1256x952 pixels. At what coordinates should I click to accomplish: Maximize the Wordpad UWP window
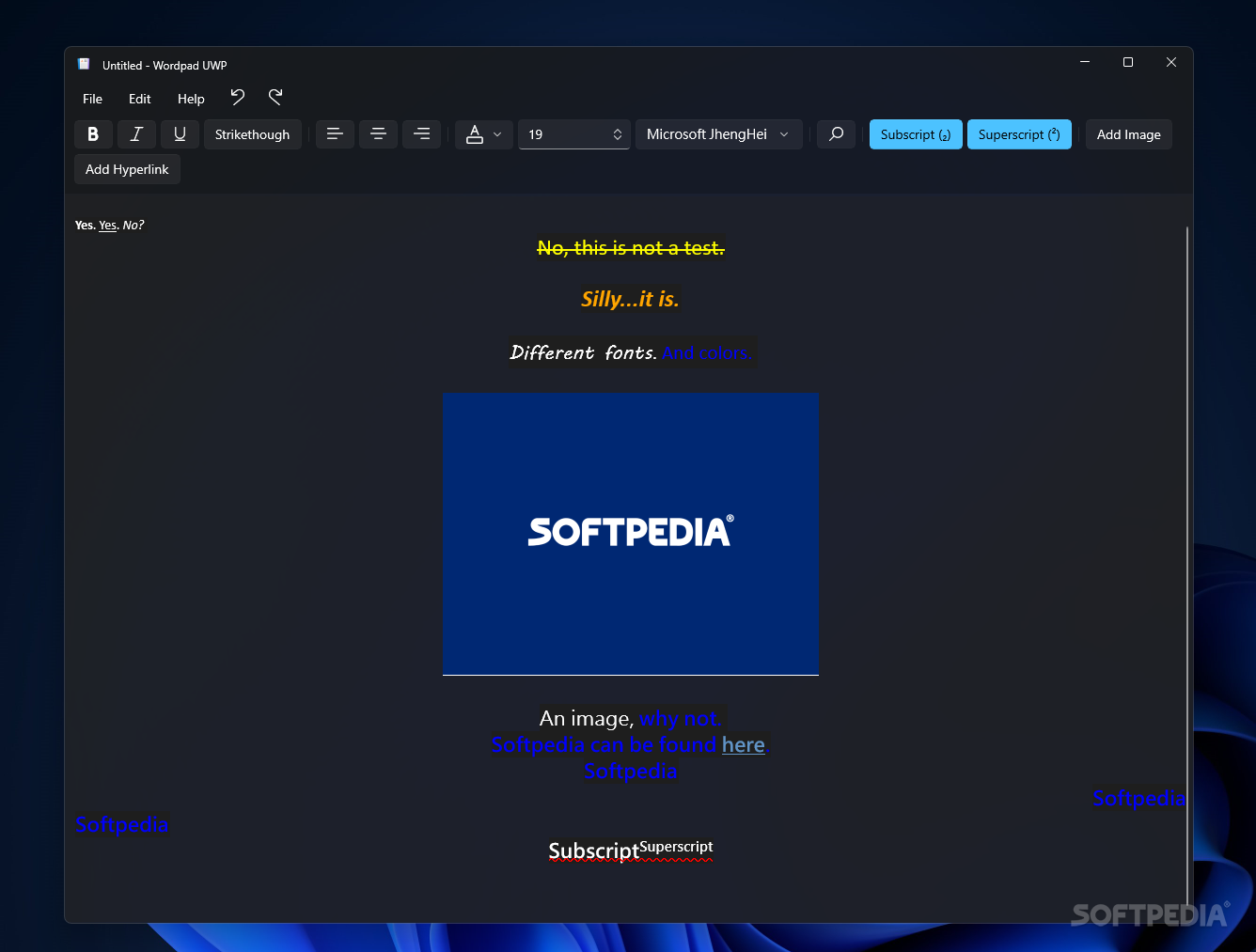click(1128, 62)
